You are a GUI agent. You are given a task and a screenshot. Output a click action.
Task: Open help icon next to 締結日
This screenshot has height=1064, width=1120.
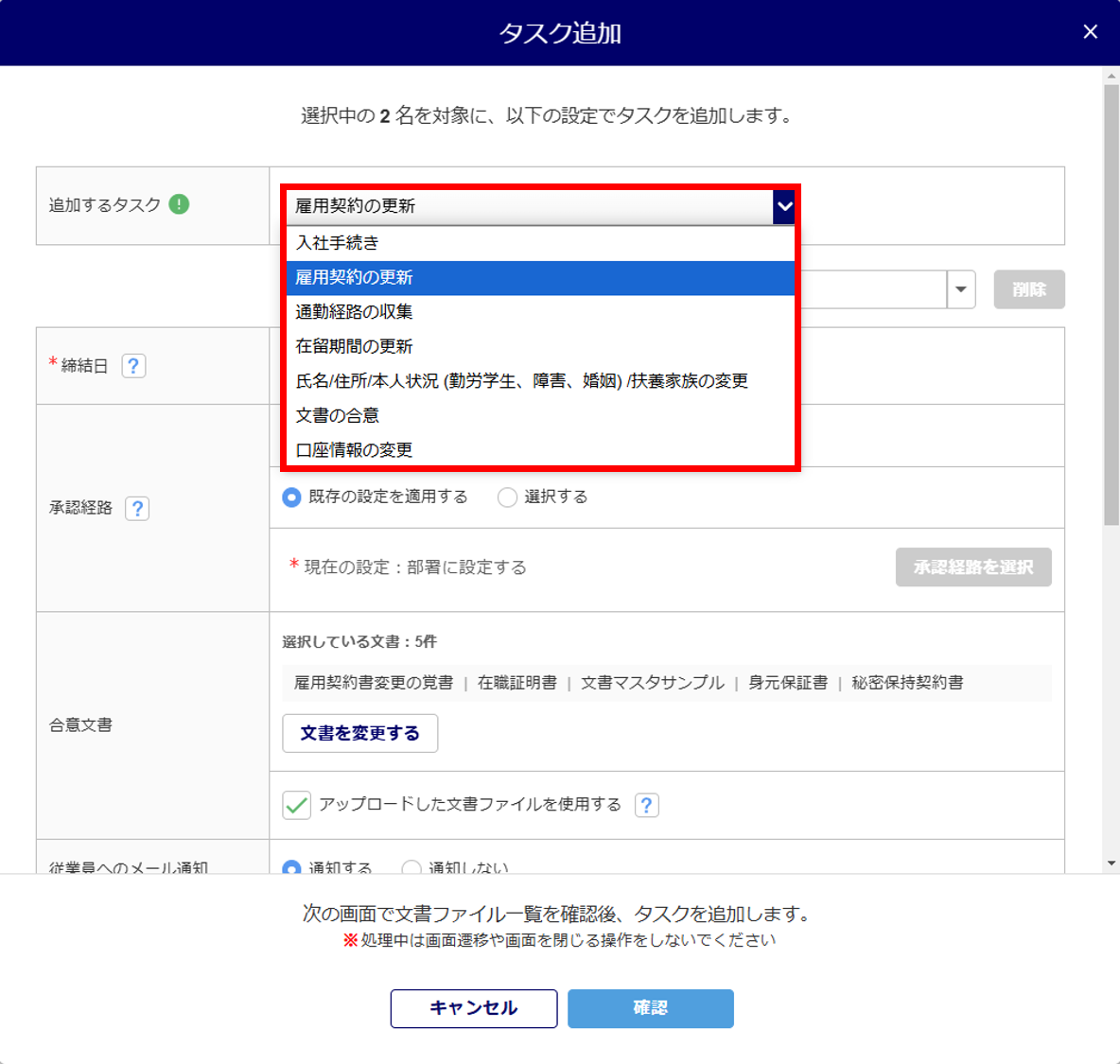pos(133,366)
